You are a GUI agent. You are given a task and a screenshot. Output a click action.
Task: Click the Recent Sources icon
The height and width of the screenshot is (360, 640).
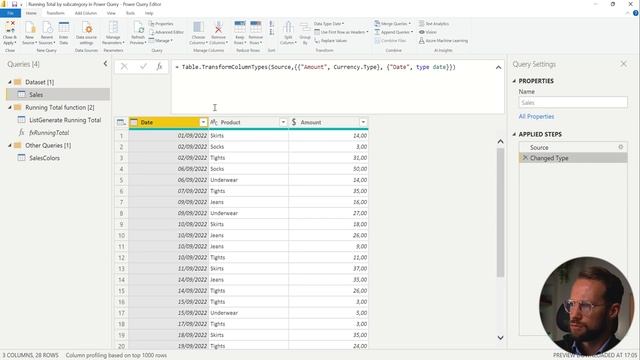[x=47, y=28]
